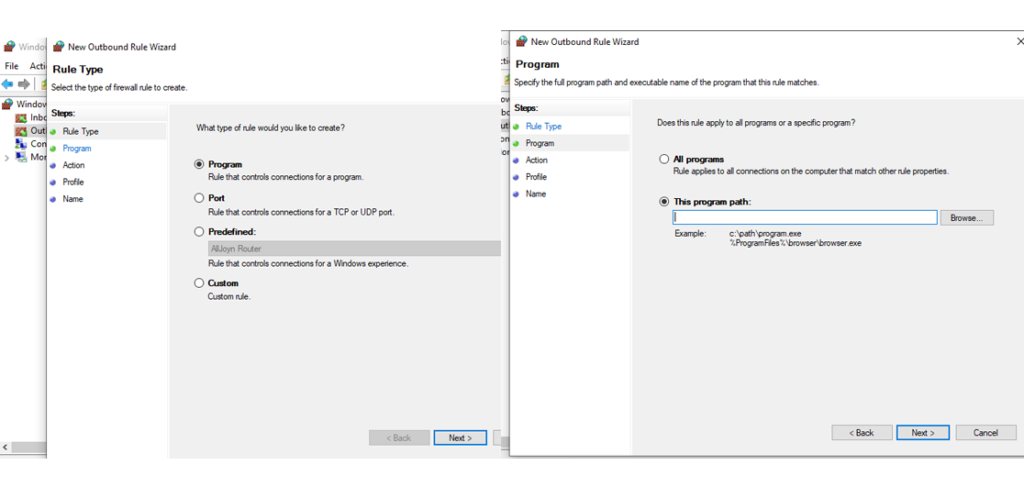
Task: Choose the Custom rule radio button
Action: [199, 283]
